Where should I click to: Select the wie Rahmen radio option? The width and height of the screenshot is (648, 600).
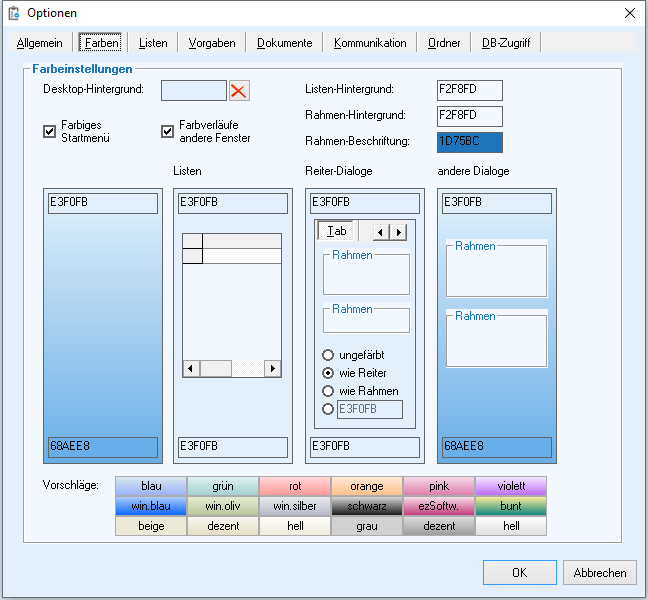click(328, 391)
